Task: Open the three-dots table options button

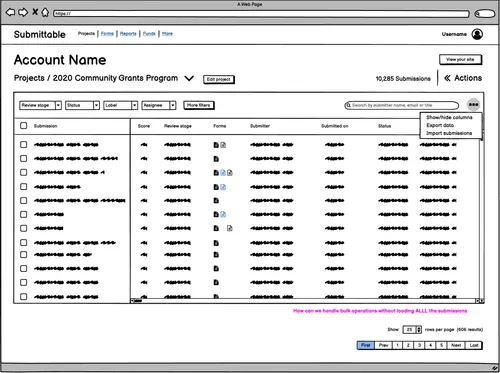Action: point(473,105)
